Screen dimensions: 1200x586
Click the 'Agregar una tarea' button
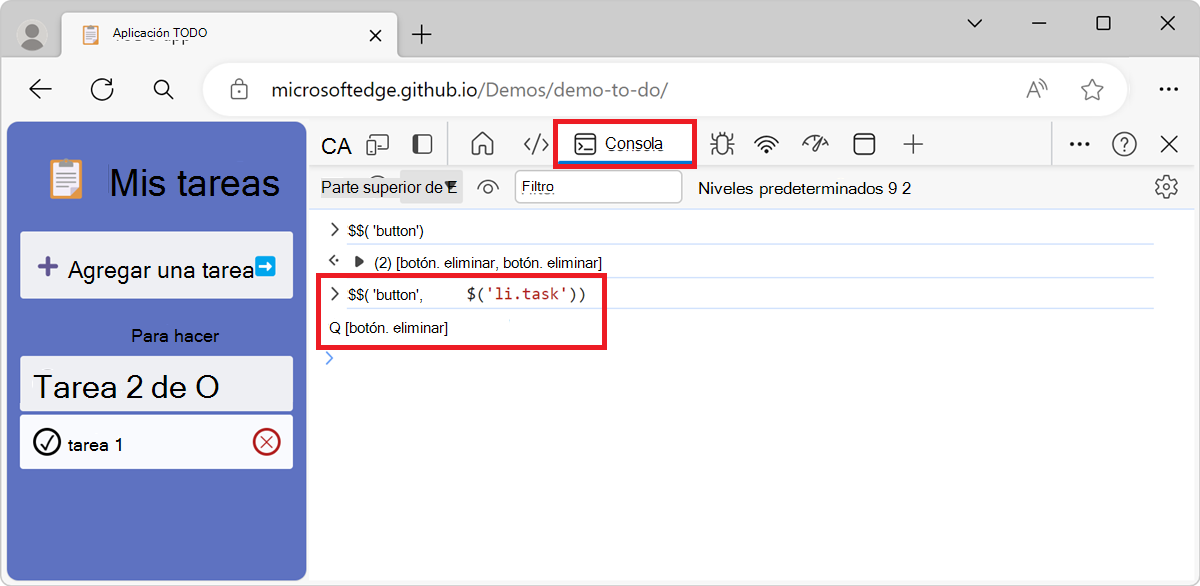(x=156, y=265)
